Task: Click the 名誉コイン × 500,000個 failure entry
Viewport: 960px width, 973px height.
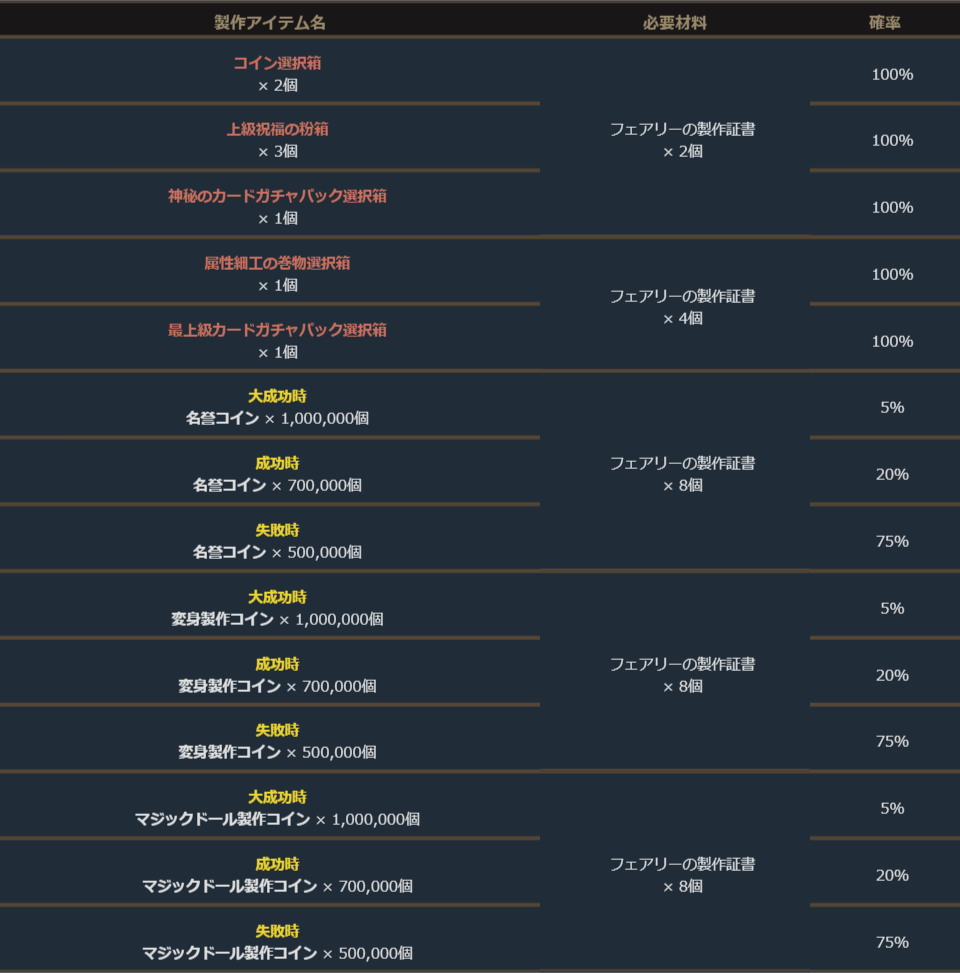Action: coord(277,552)
